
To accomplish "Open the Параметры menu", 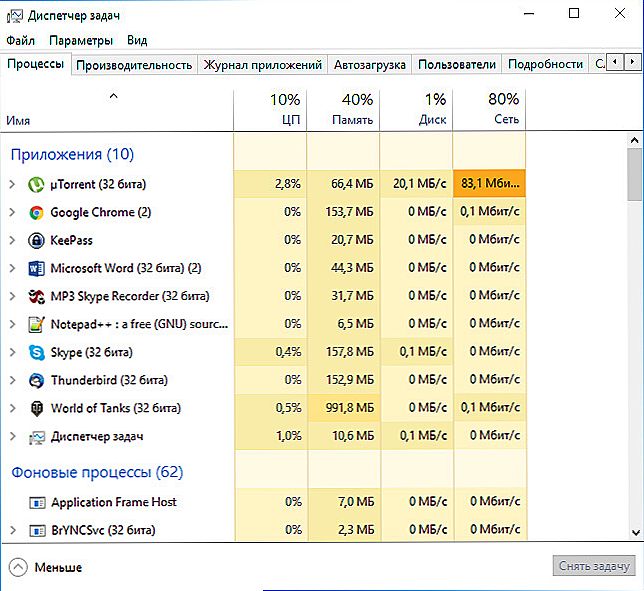I will 80,41.
